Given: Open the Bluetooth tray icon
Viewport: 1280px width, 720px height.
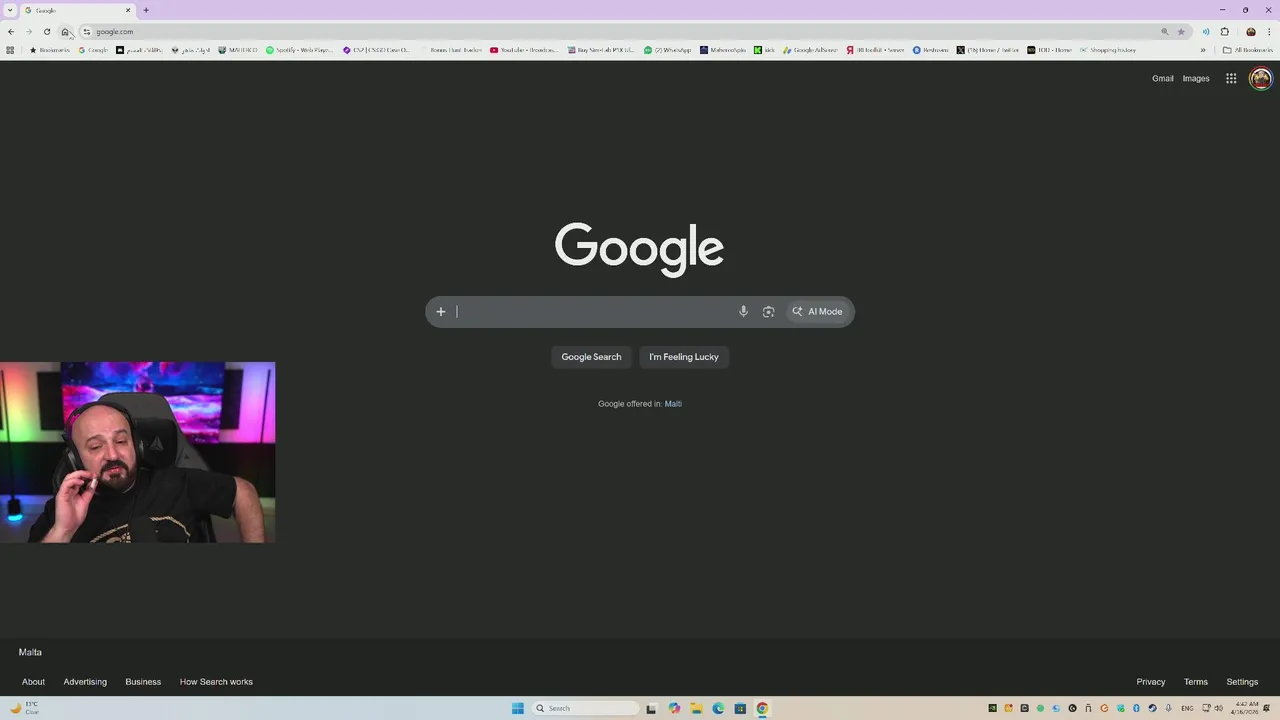Looking at the screenshot, I should click(1136, 708).
